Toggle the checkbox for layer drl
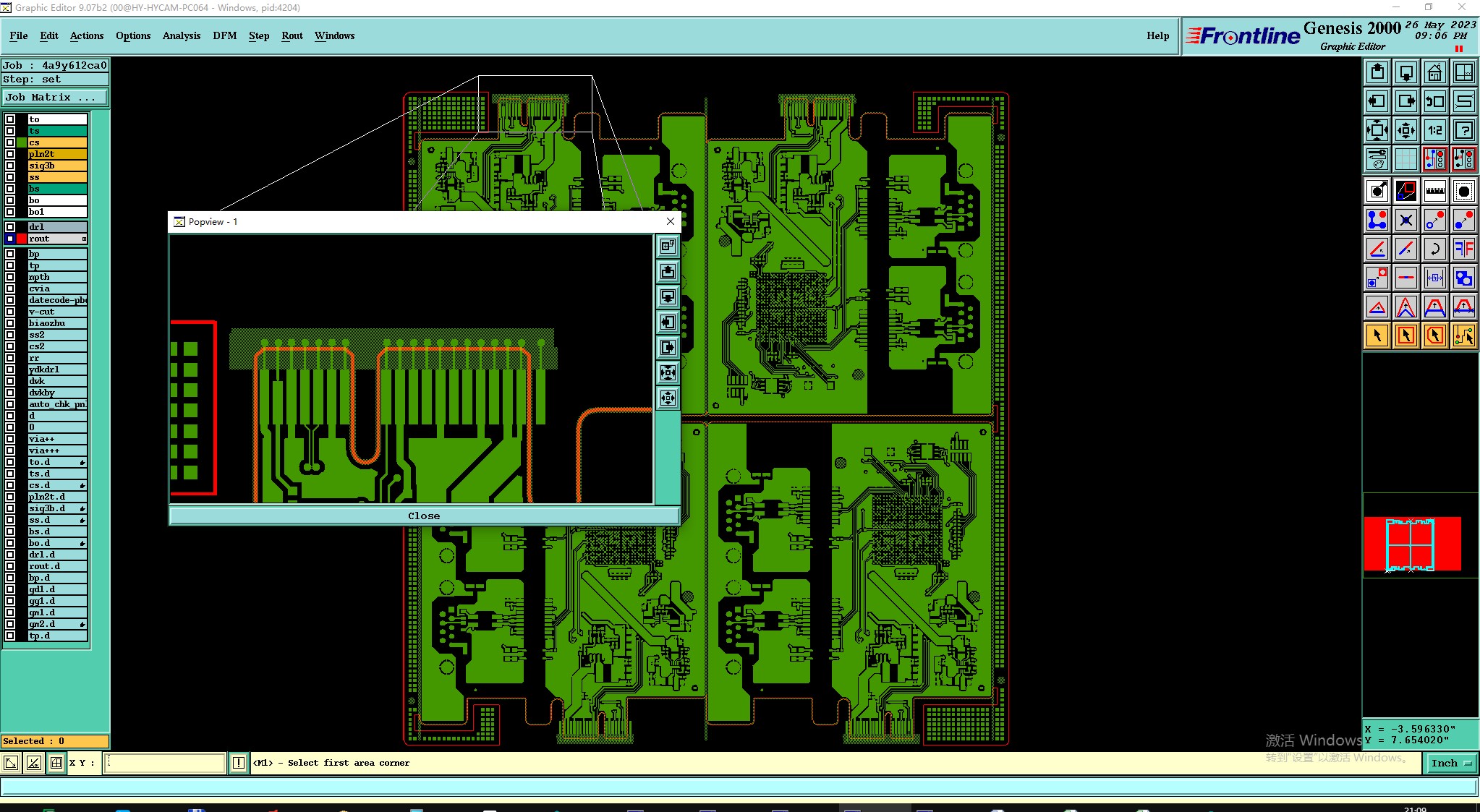This screenshot has height=812, width=1480. 10,227
